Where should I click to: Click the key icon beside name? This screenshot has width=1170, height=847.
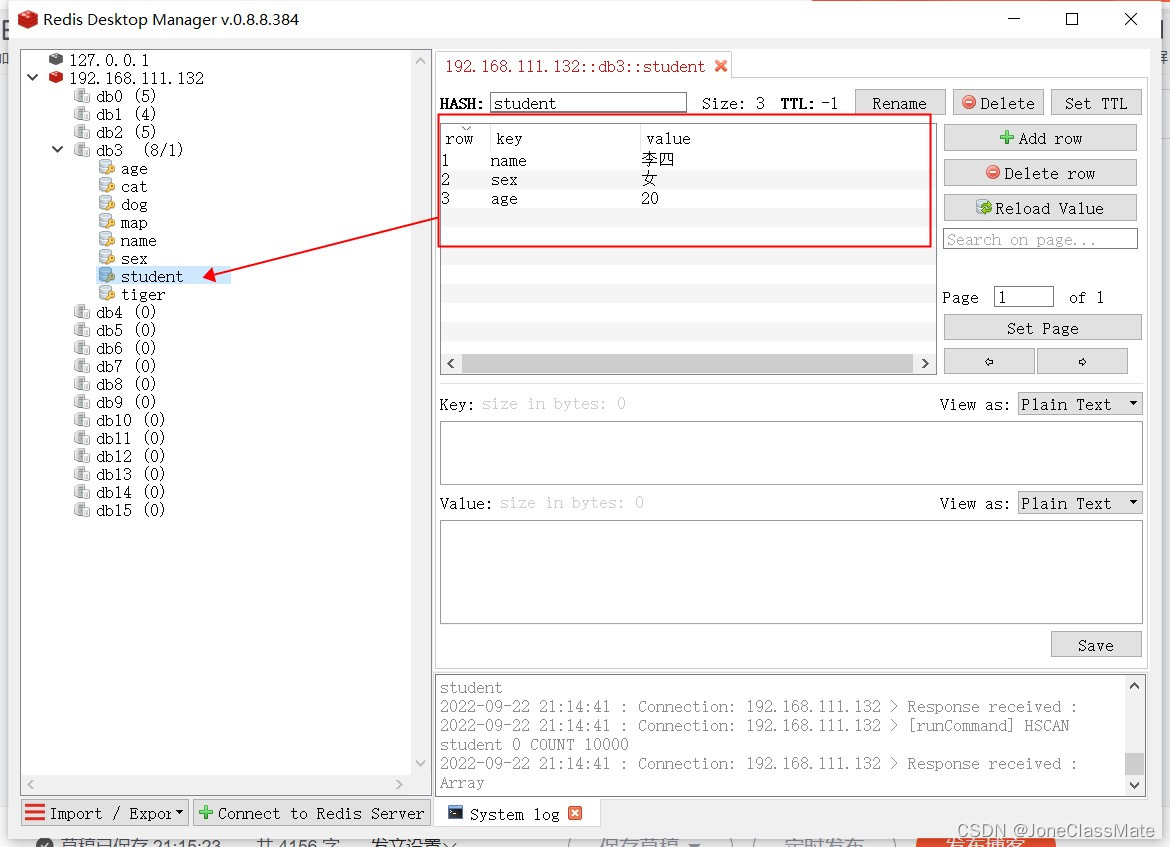point(107,240)
